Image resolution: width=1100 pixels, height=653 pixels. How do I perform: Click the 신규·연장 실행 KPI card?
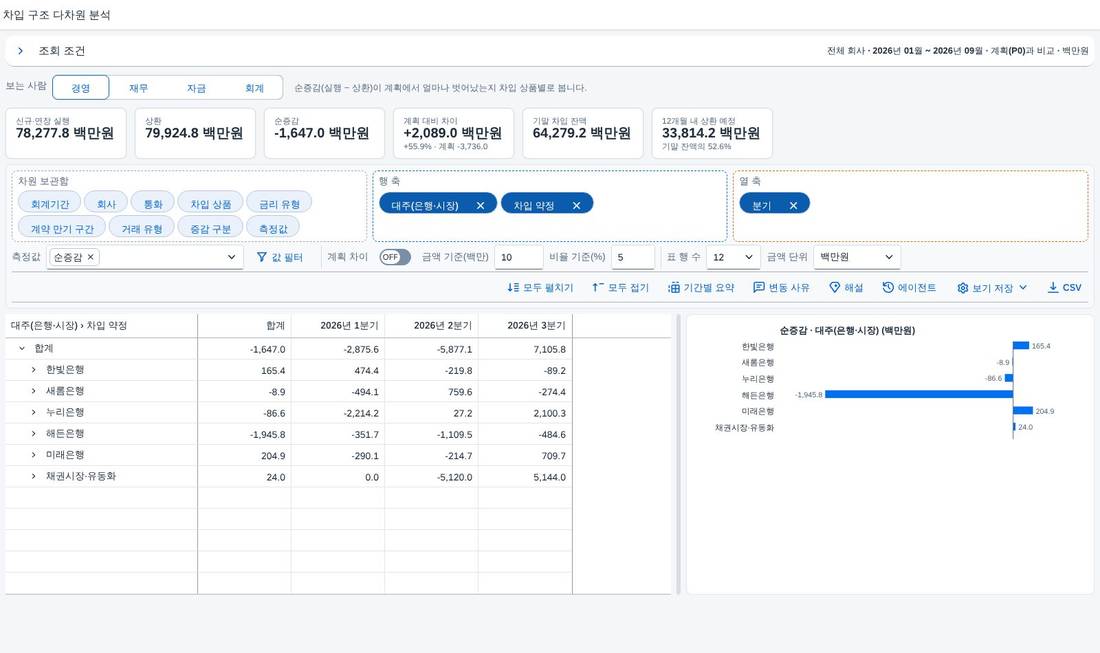click(66, 133)
